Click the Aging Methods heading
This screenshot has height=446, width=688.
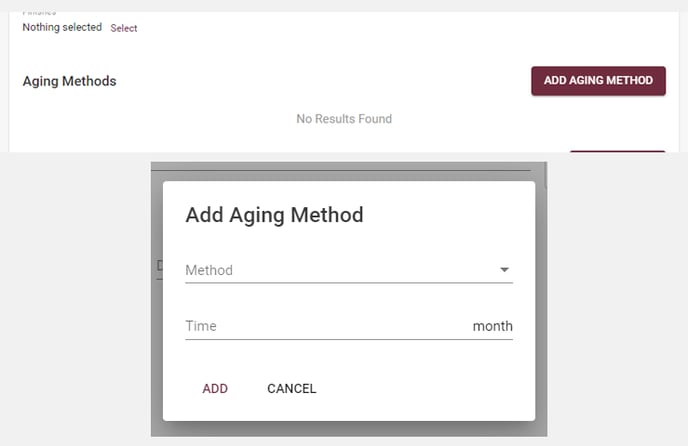click(x=69, y=81)
